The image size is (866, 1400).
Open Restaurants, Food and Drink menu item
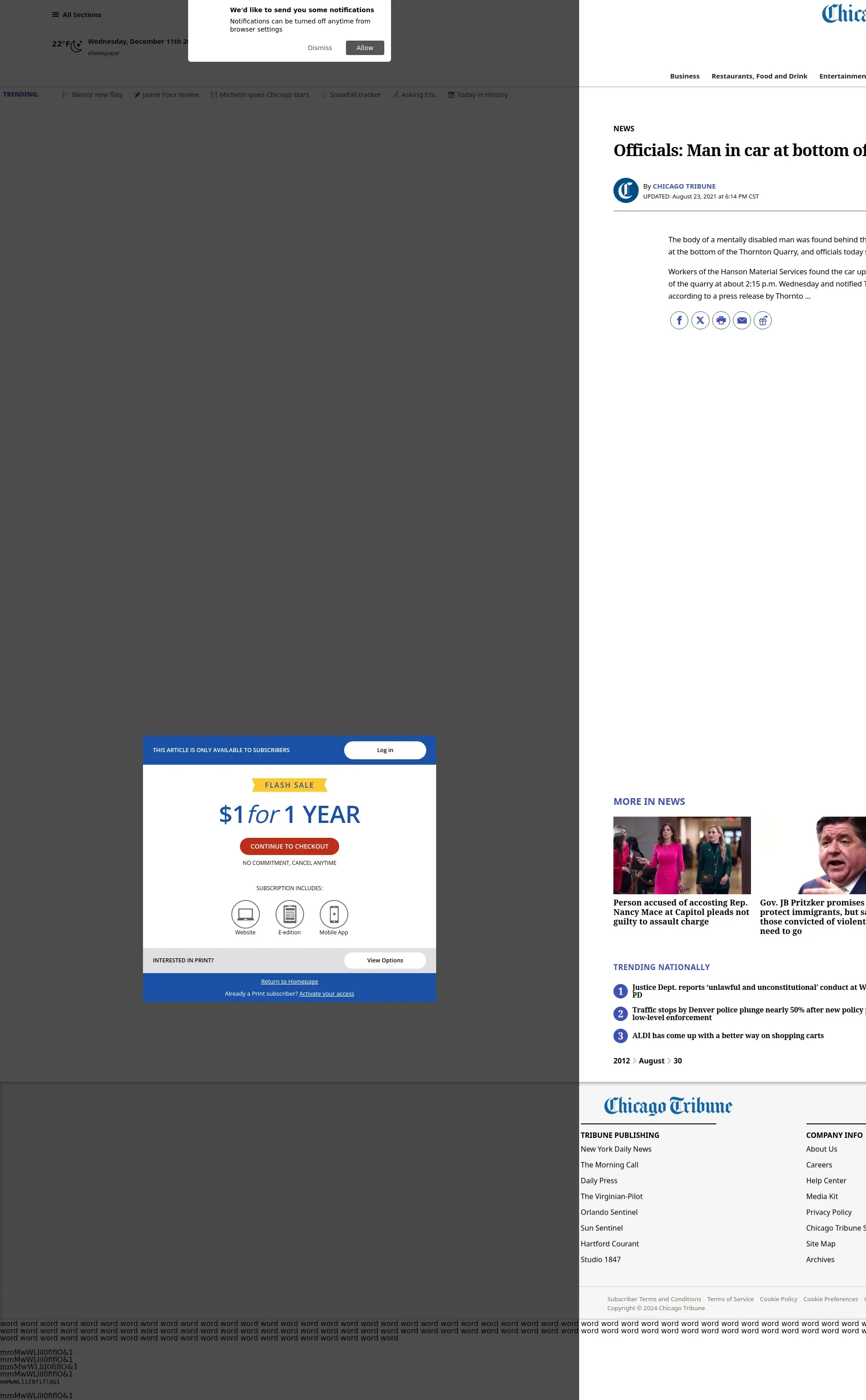click(x=759, y=76)
